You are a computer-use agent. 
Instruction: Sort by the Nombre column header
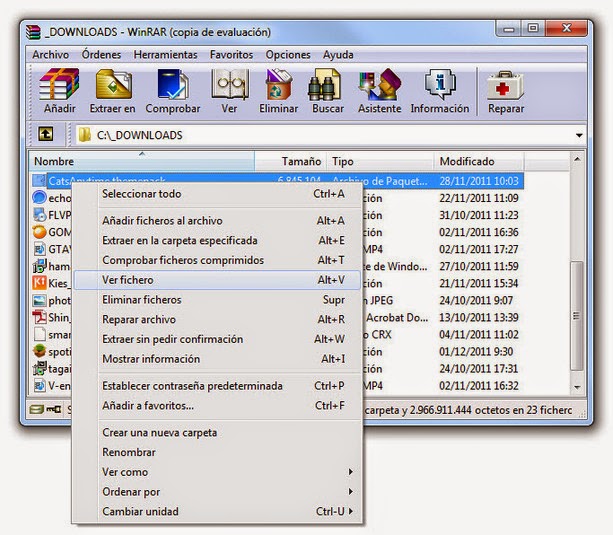click(x=142, y=161)
